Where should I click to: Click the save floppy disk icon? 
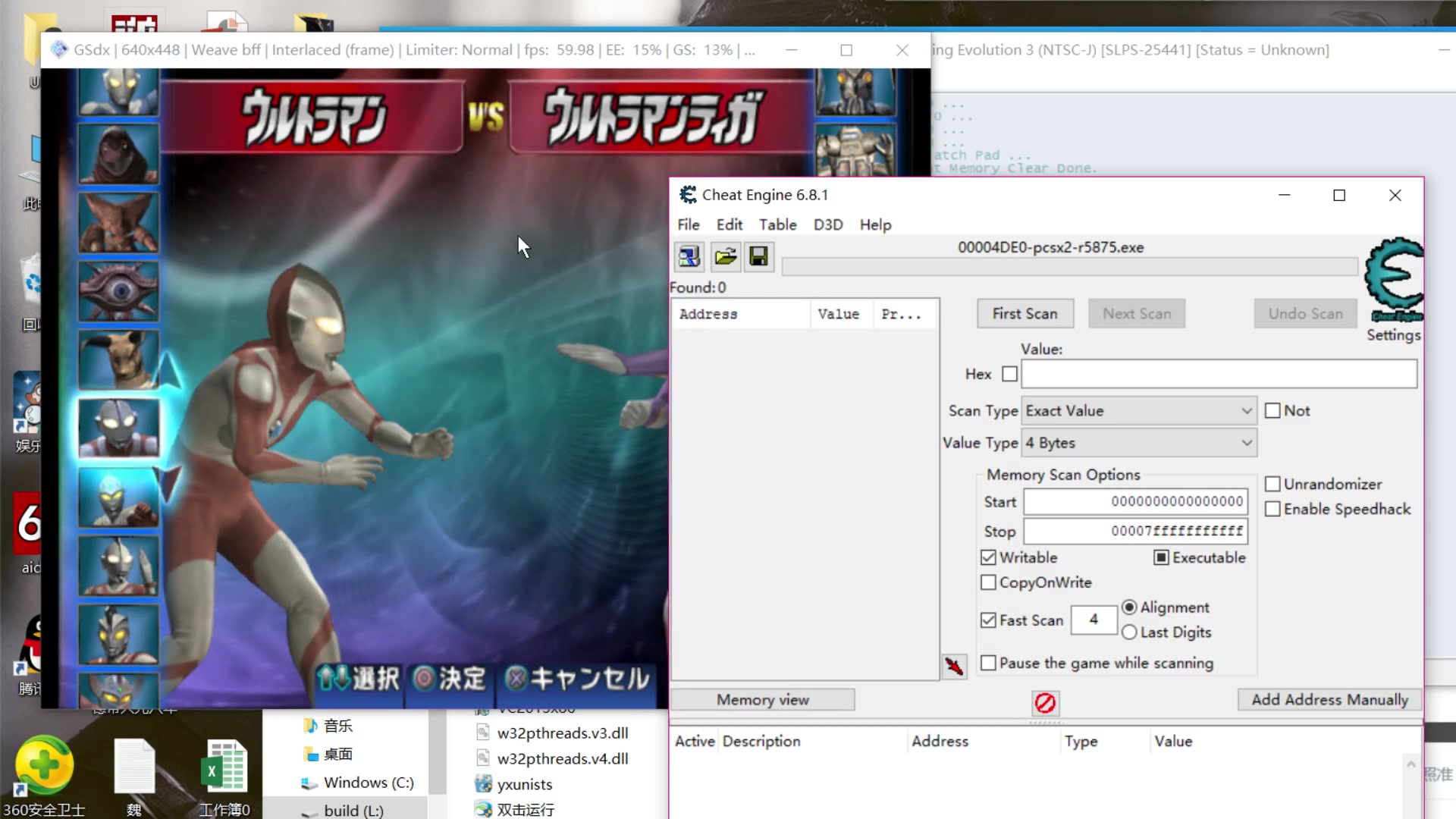click(758, 256)
